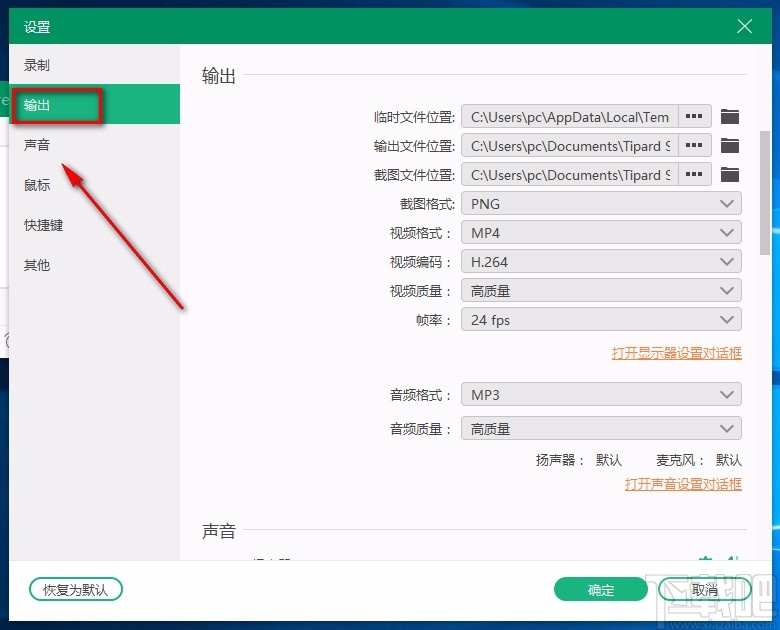
Task: Open the 声音 settings tab
Action: [x=95, y=145]
